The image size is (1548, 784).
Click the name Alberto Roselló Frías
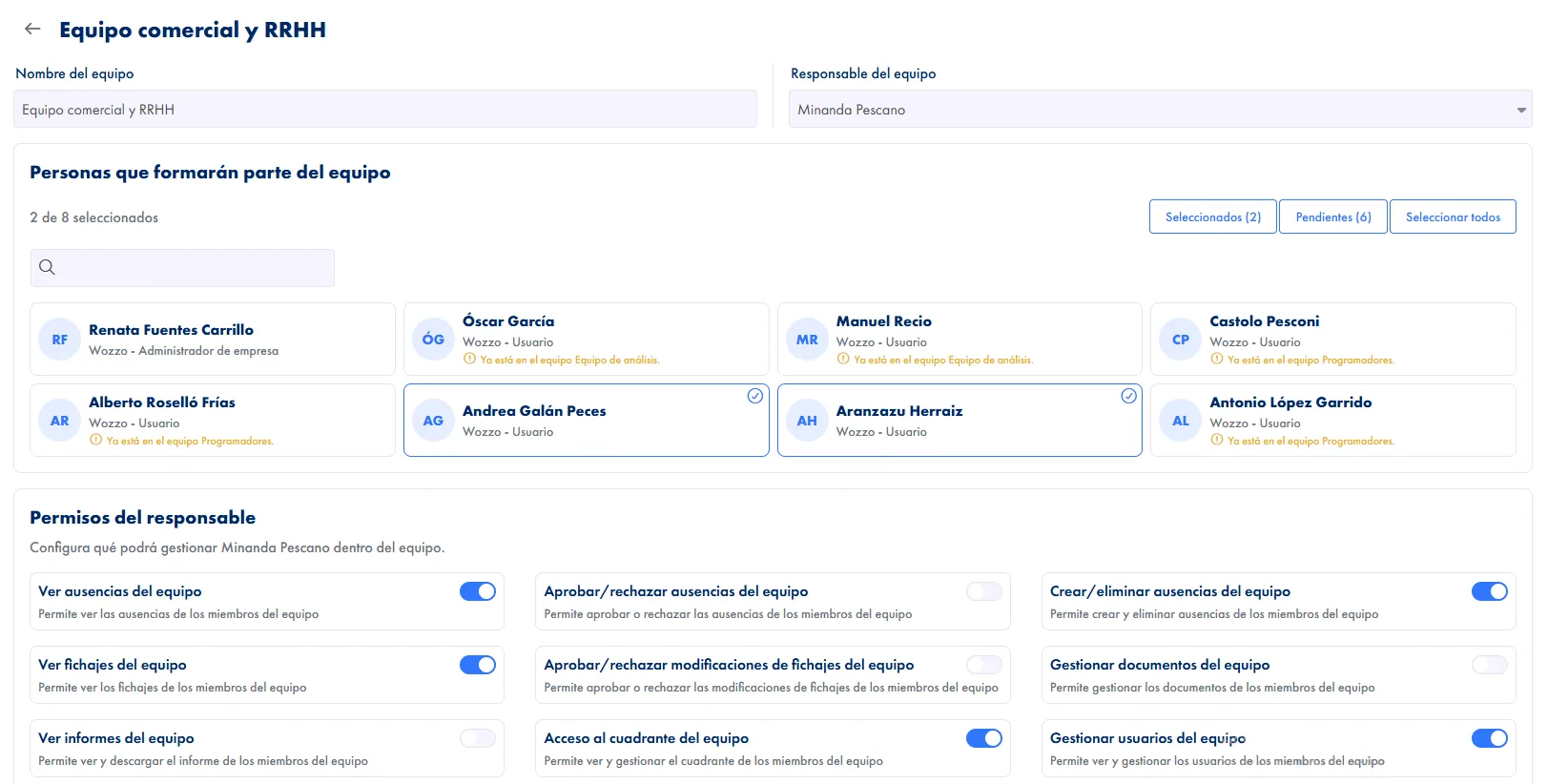(162, 402)
